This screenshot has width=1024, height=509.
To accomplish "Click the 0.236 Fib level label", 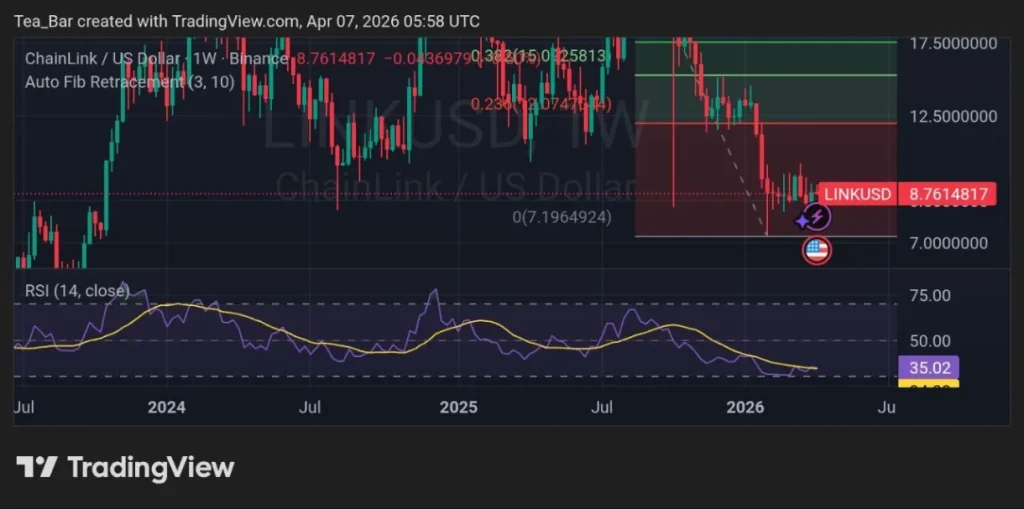I will pyautogui.click(x=541, y=104).
